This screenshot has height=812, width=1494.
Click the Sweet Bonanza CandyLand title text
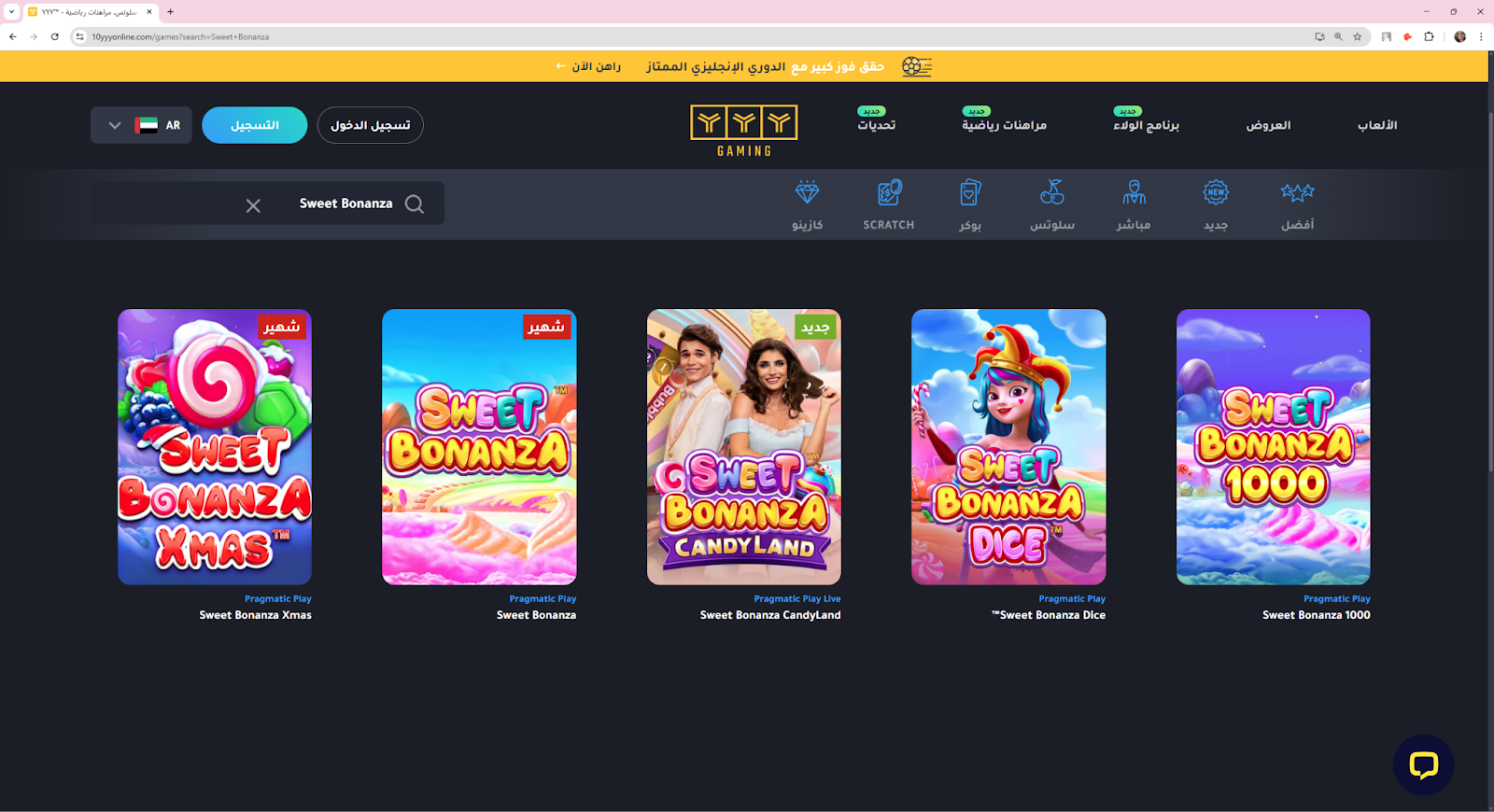[x=770, y=615]
